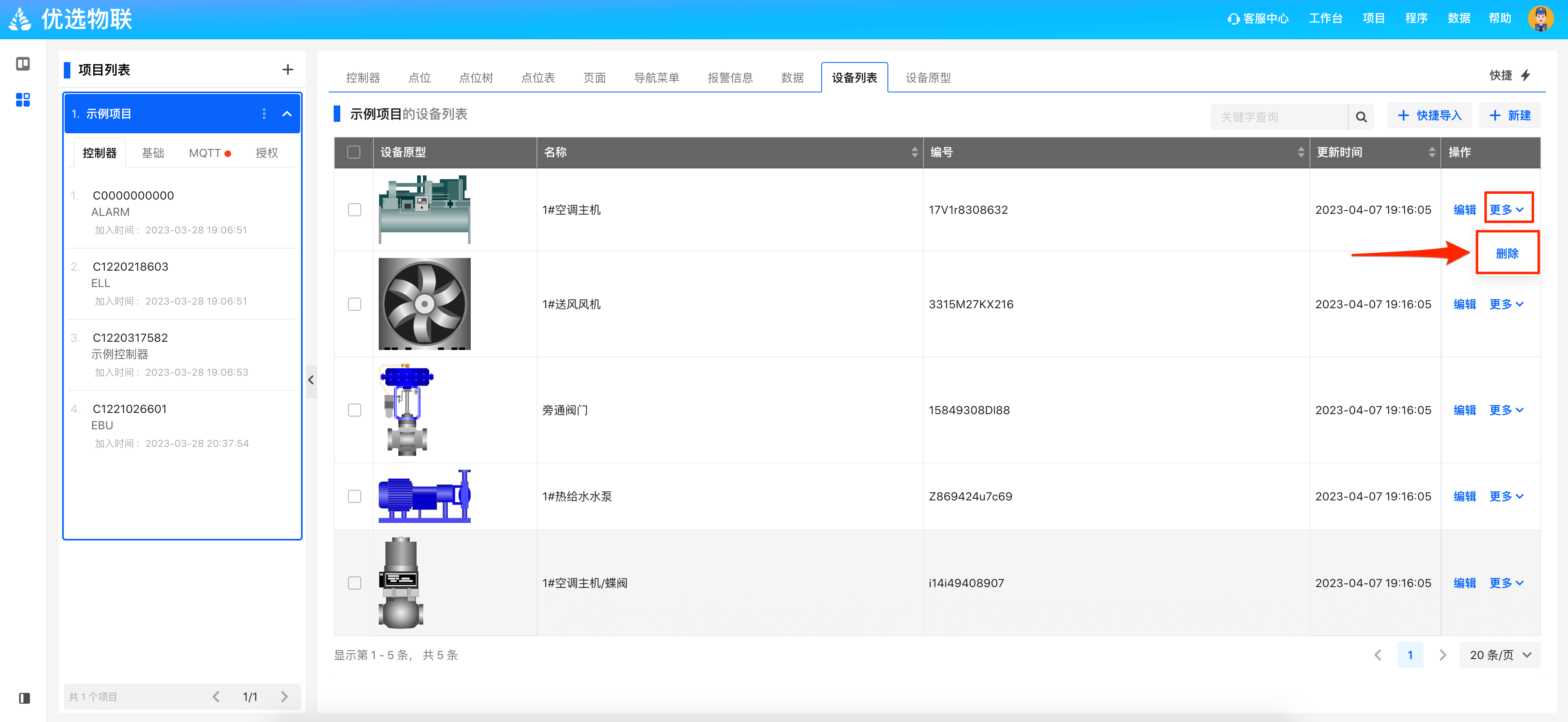Open the 帮助 top menu
This screenshot has width=1568, height=722.
tap(1500, 19)
